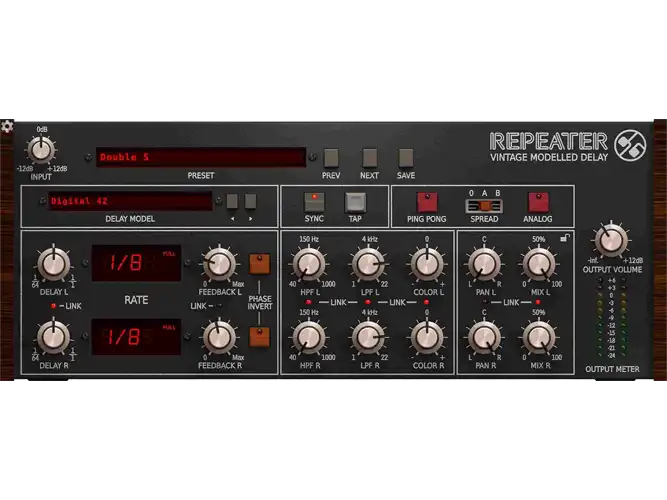667x500 pixels.
Task: Turn the COLOR L knob
Action: coord(427,264)
